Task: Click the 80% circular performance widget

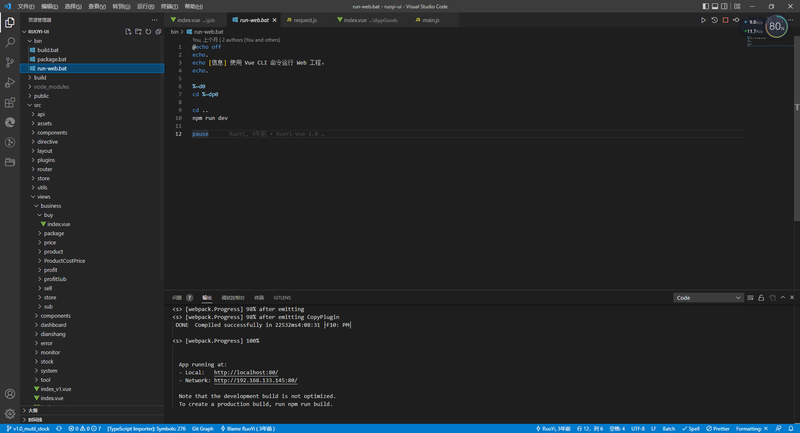Action: coord(777,27)
